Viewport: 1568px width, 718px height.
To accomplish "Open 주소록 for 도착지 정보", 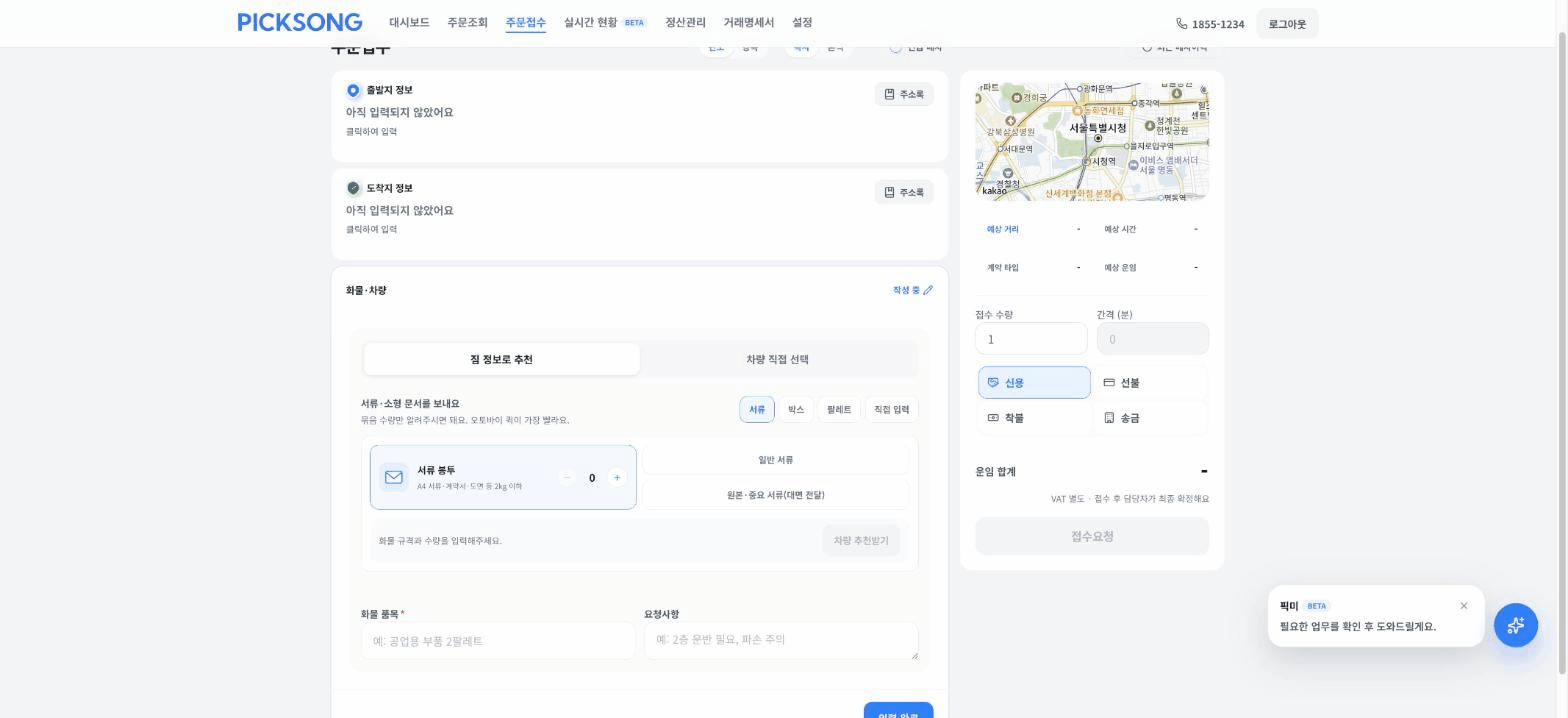I will pos(904,192).
